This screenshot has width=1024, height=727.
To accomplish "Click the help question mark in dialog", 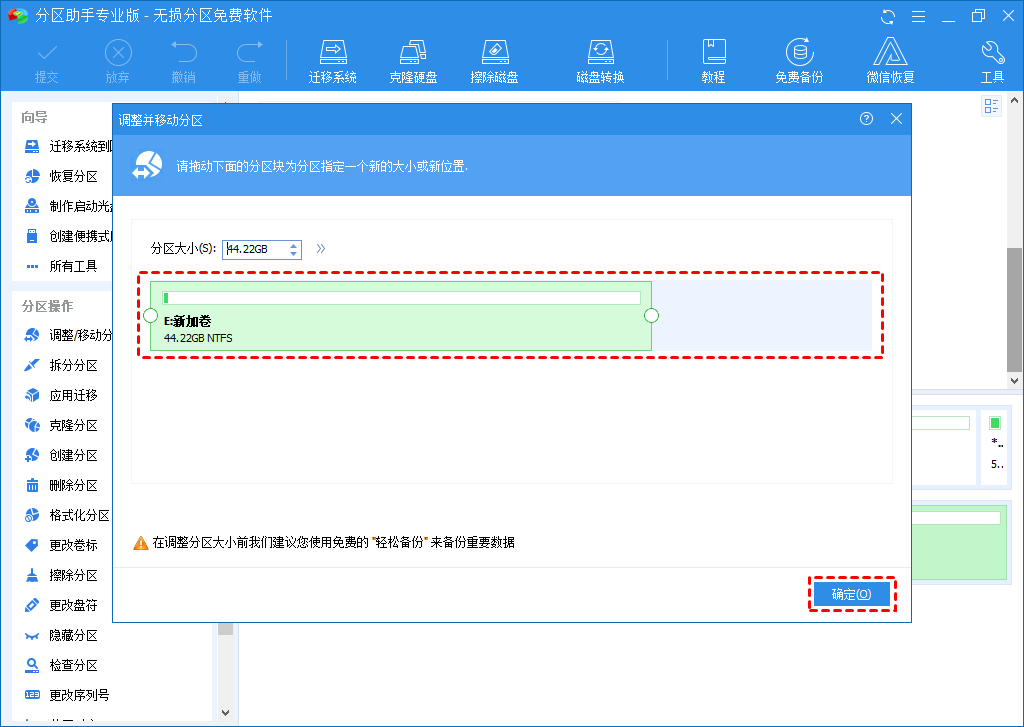I will (866, 119).
